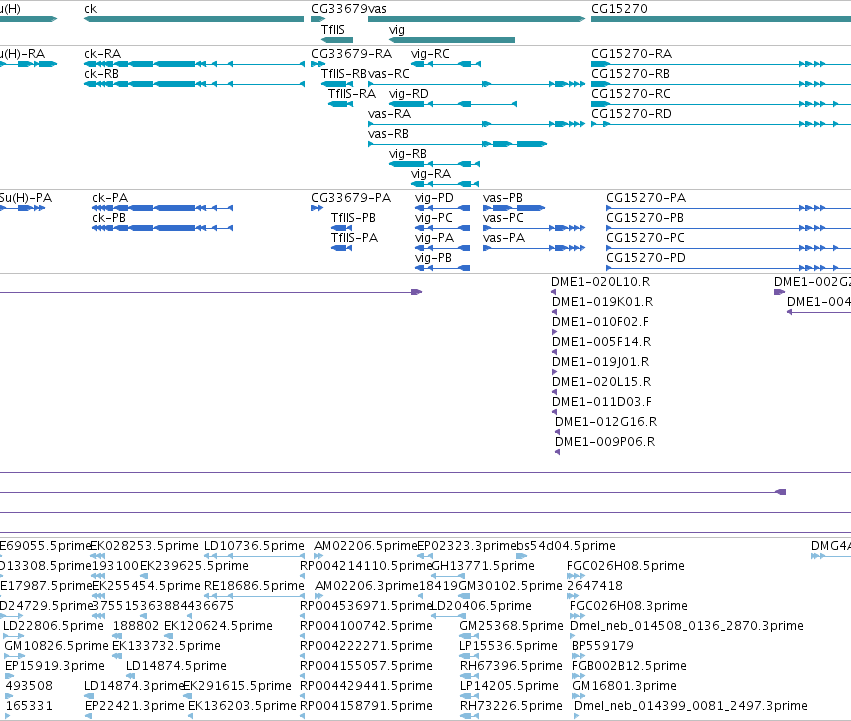Select feature label 'DME1-020L15.R'
The width and height of the screenshot is (851, 721).
(601, 382)
